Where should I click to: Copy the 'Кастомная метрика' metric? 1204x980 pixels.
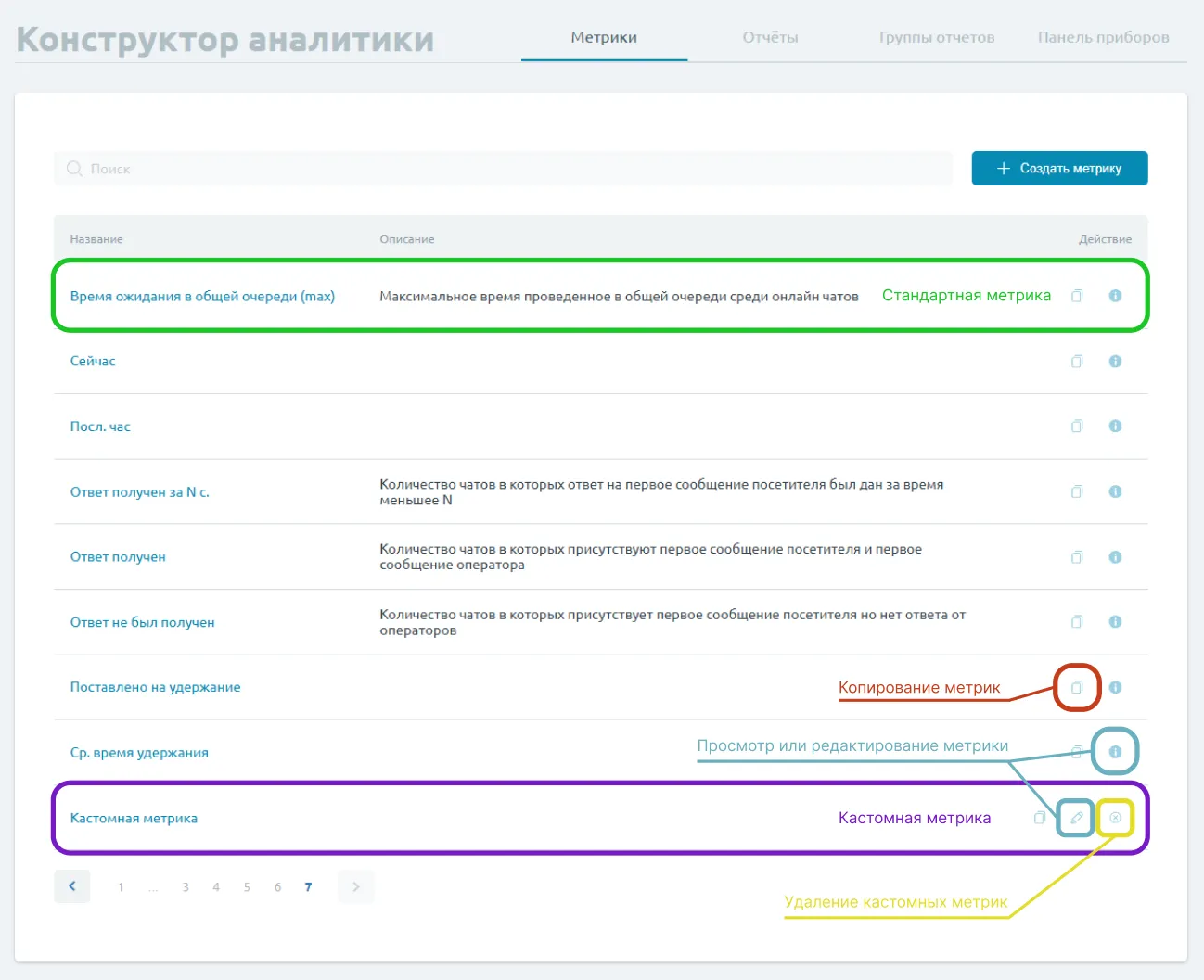click(1040, 818)
